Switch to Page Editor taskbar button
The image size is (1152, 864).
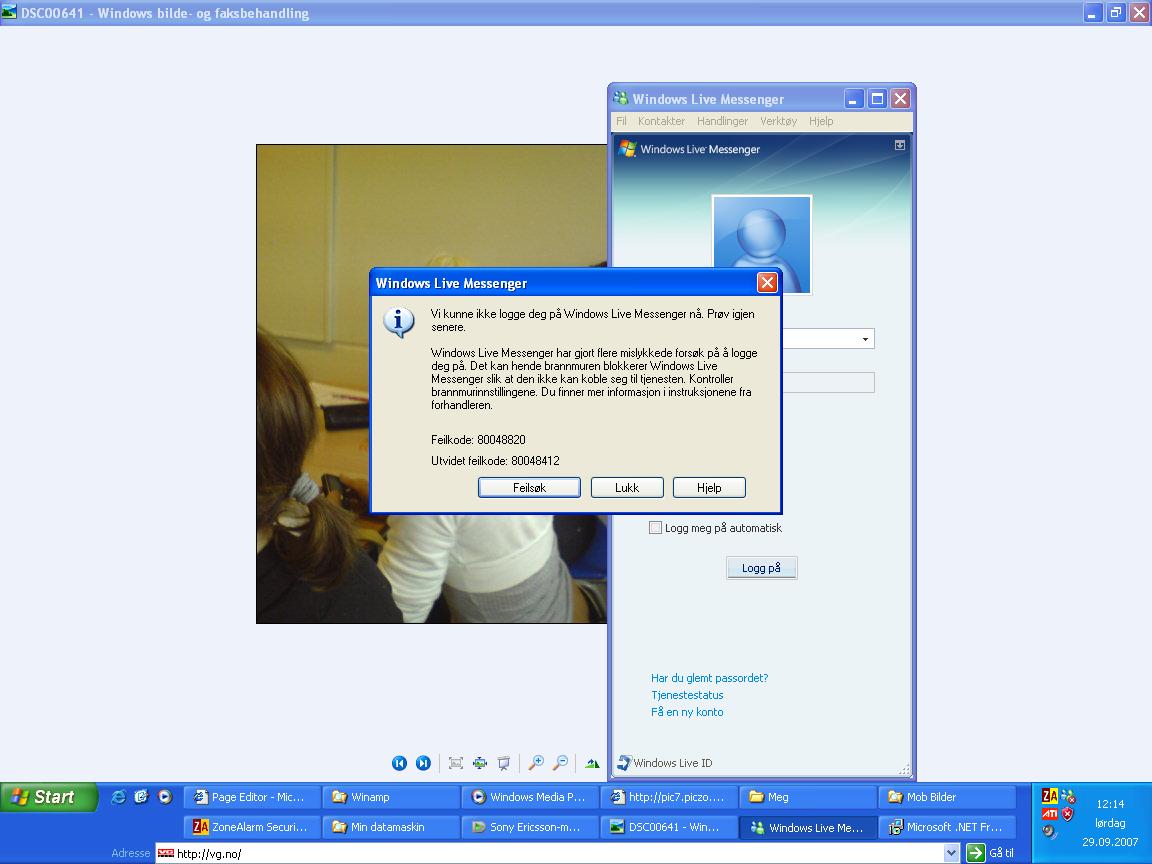[x=251, y=797]
